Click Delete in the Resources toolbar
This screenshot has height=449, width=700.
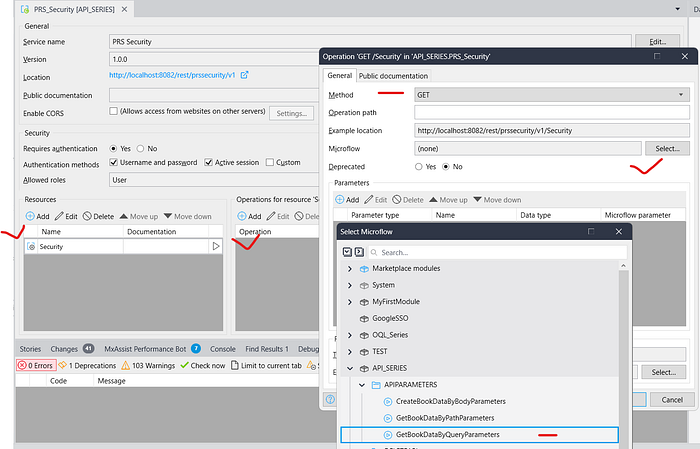pyautogui.click(x=100, y=216)
